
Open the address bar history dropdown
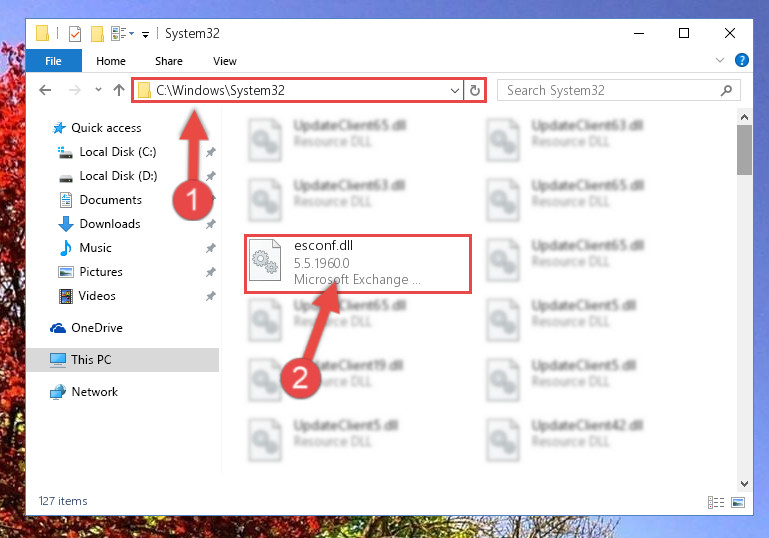[455, 91]
